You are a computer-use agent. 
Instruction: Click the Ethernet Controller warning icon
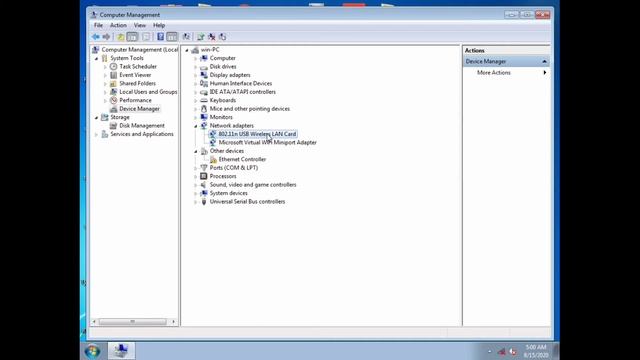(x=213, y=160)
